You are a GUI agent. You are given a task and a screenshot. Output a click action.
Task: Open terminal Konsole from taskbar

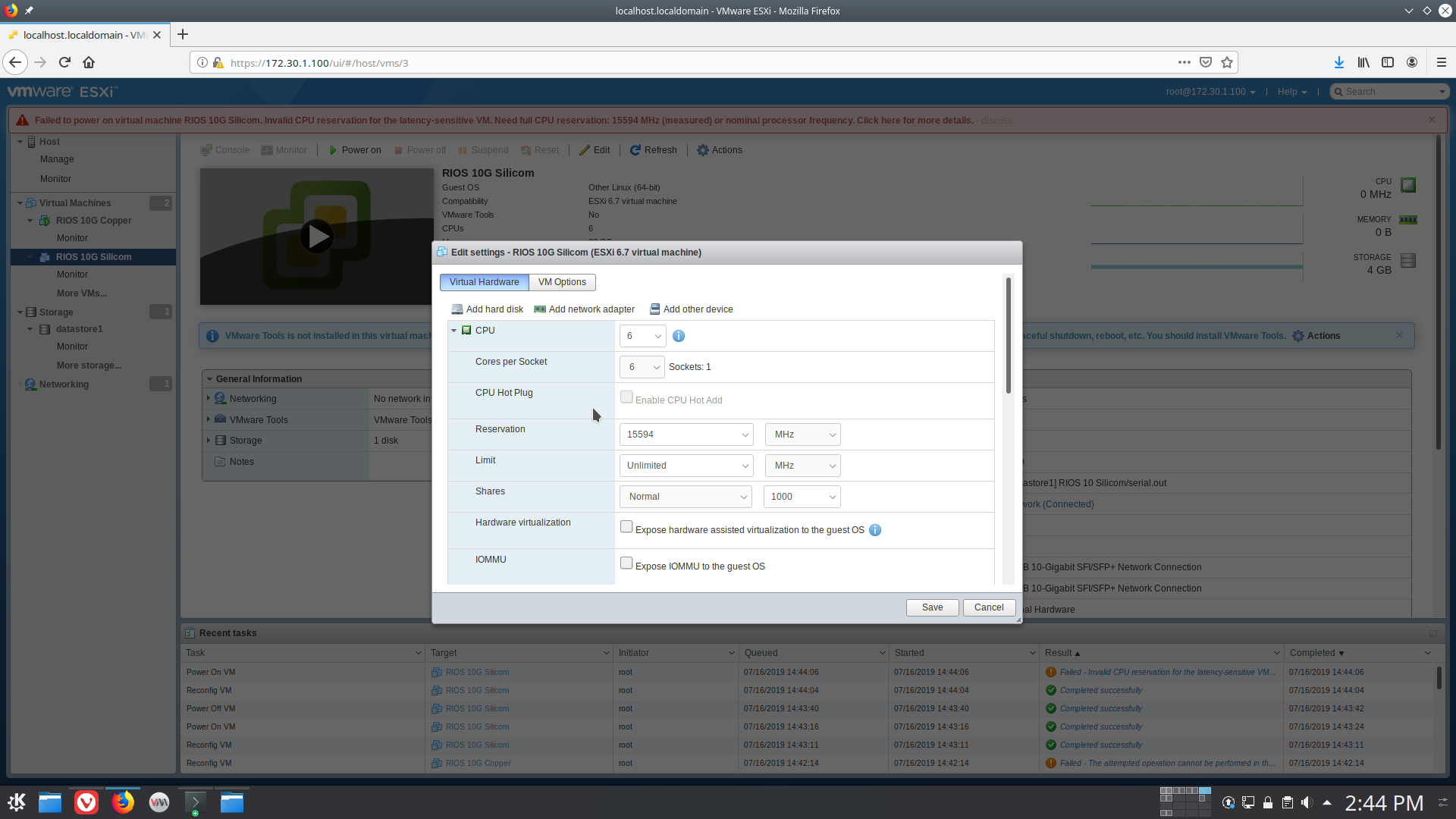coord(195,802)
